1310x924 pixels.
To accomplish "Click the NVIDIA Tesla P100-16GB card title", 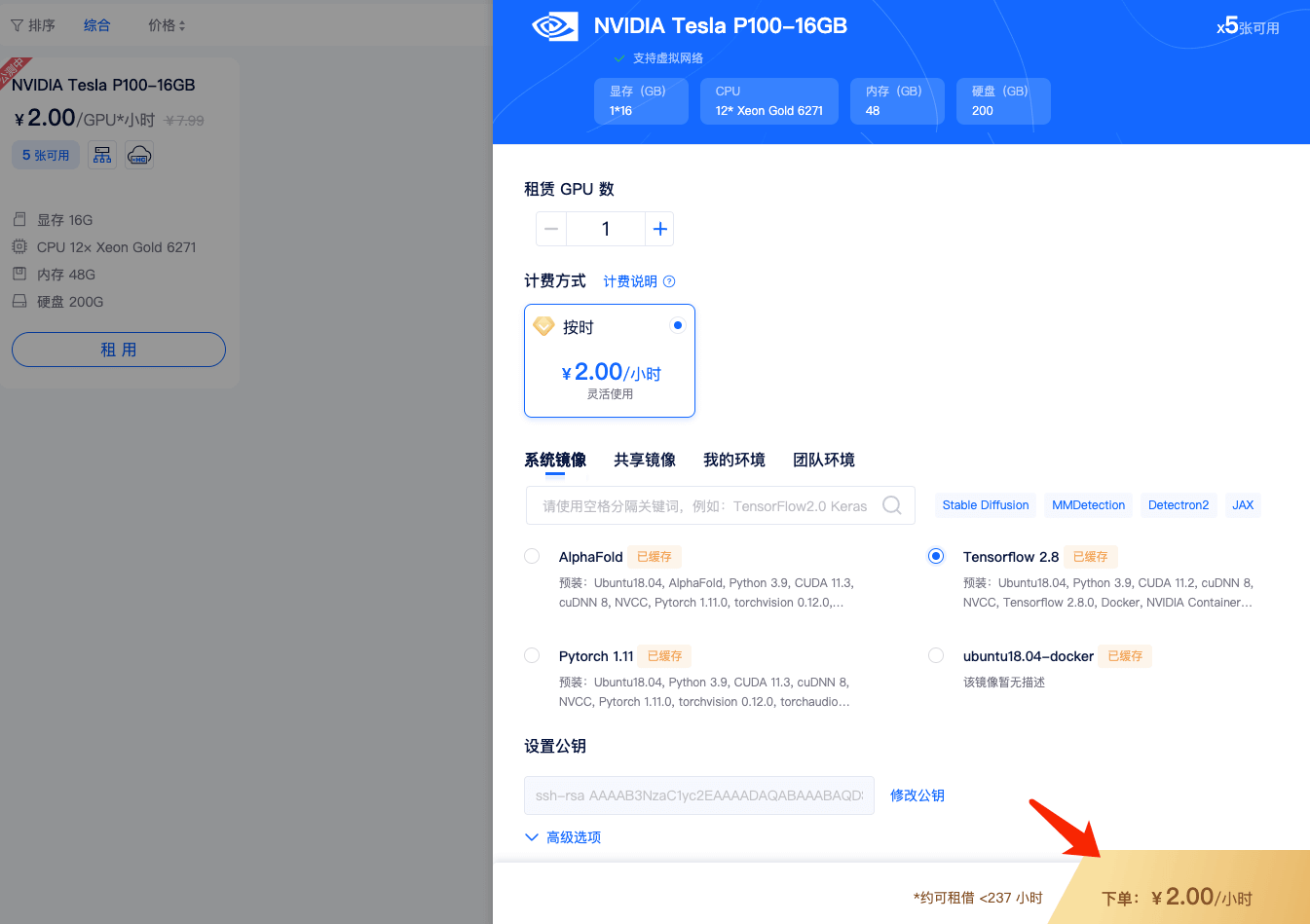I will pyautogui.click(x=103, y=85).
